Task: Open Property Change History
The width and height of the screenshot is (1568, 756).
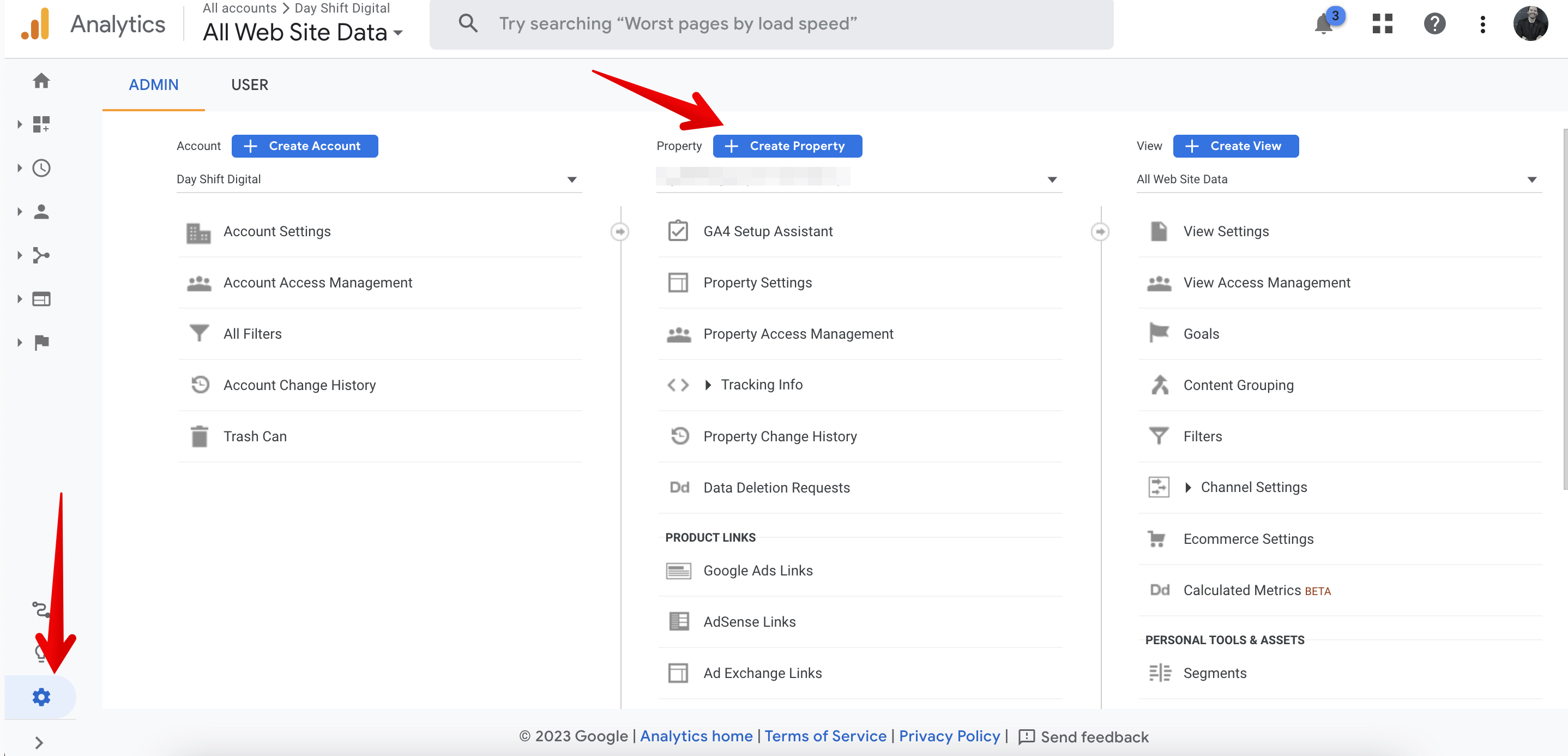Action: 780,436
